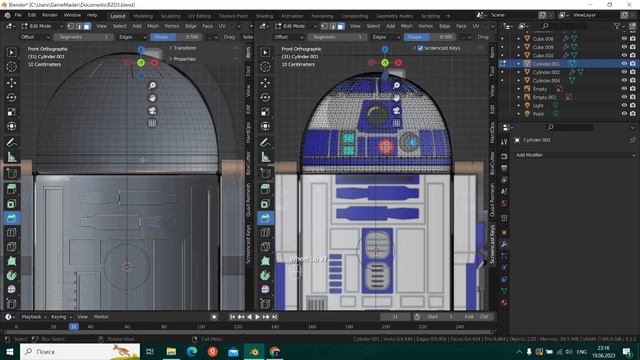
Task: Select the Poly Build tool in left viewport
Action: (x=11, y=261)
